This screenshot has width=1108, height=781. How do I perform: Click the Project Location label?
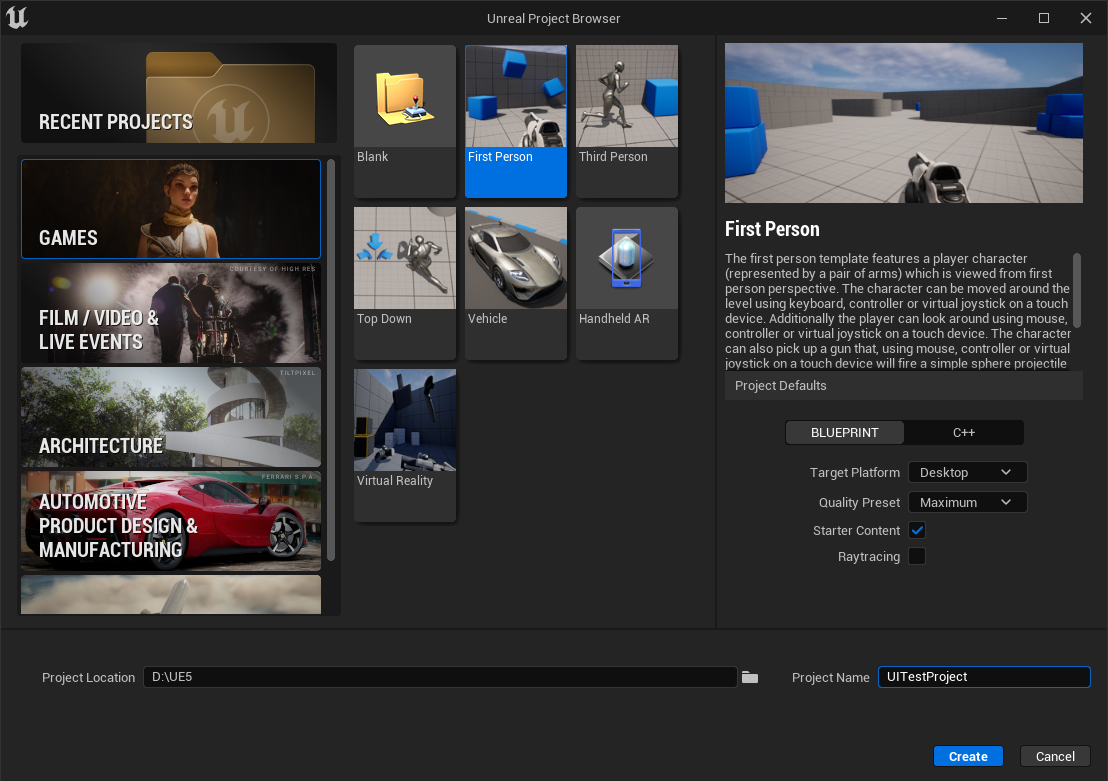88,677
